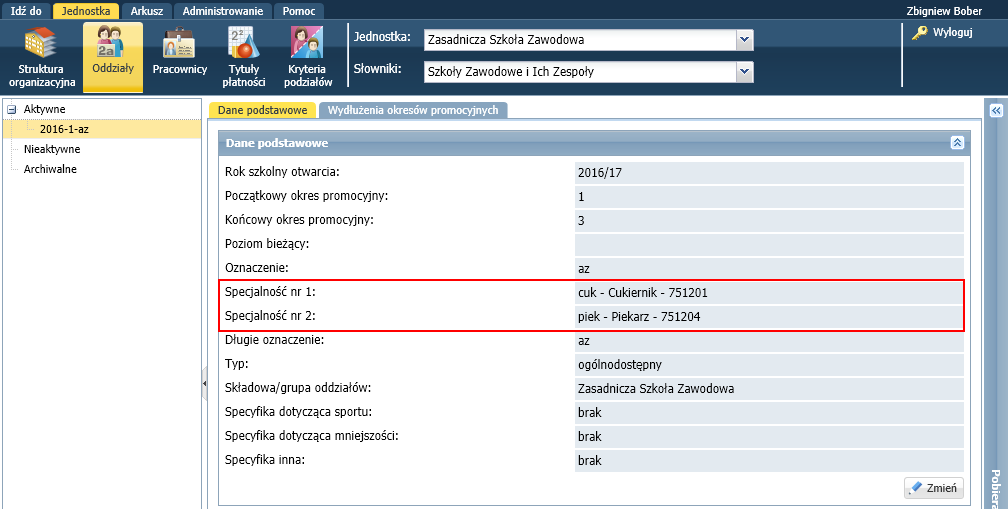The height and width of the screenshot is (509, 1008).
Task: Select the Nieaktywne tree item
Action: (52, 149)
